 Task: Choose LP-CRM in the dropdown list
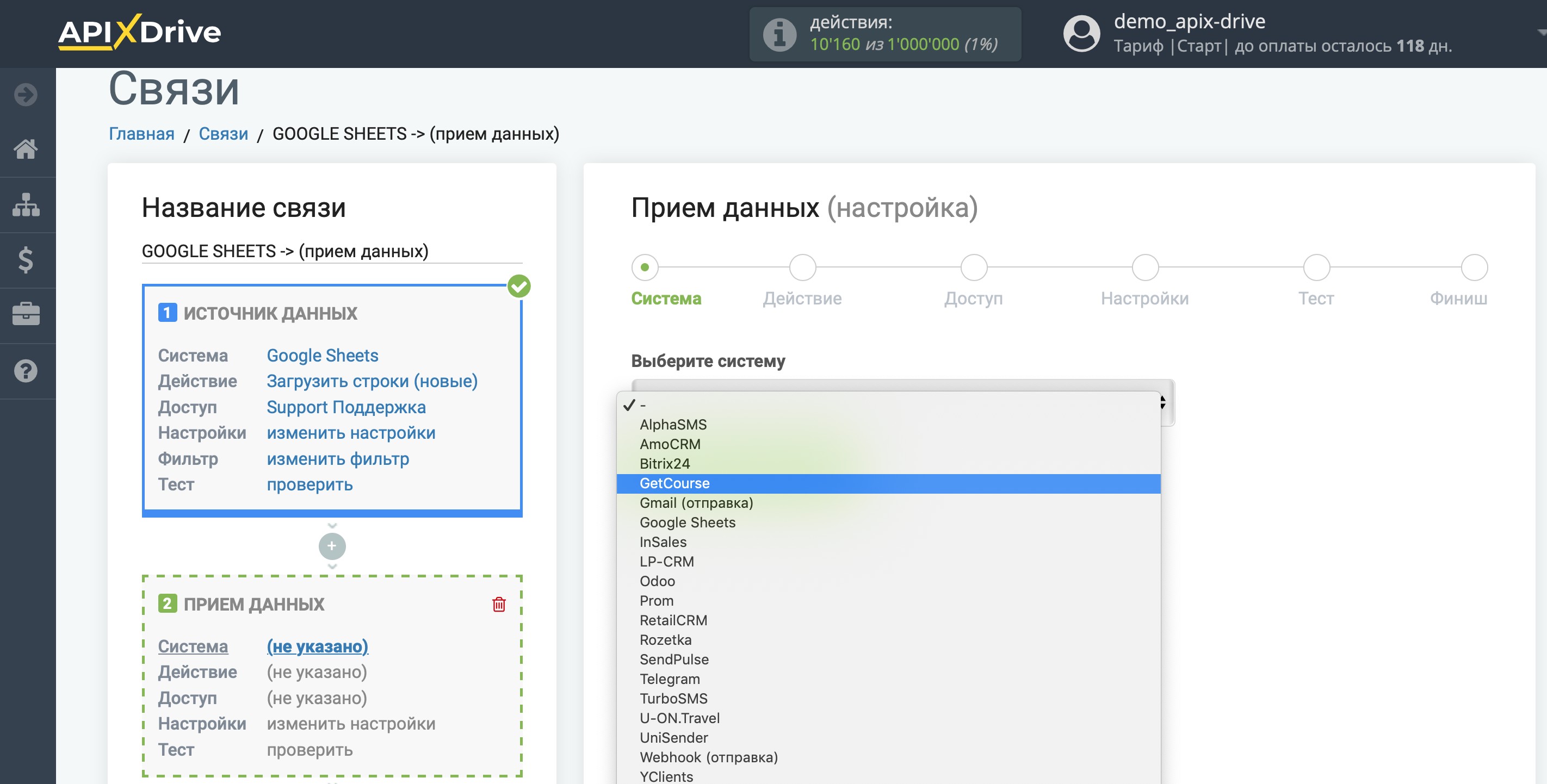tap(888, 562)
